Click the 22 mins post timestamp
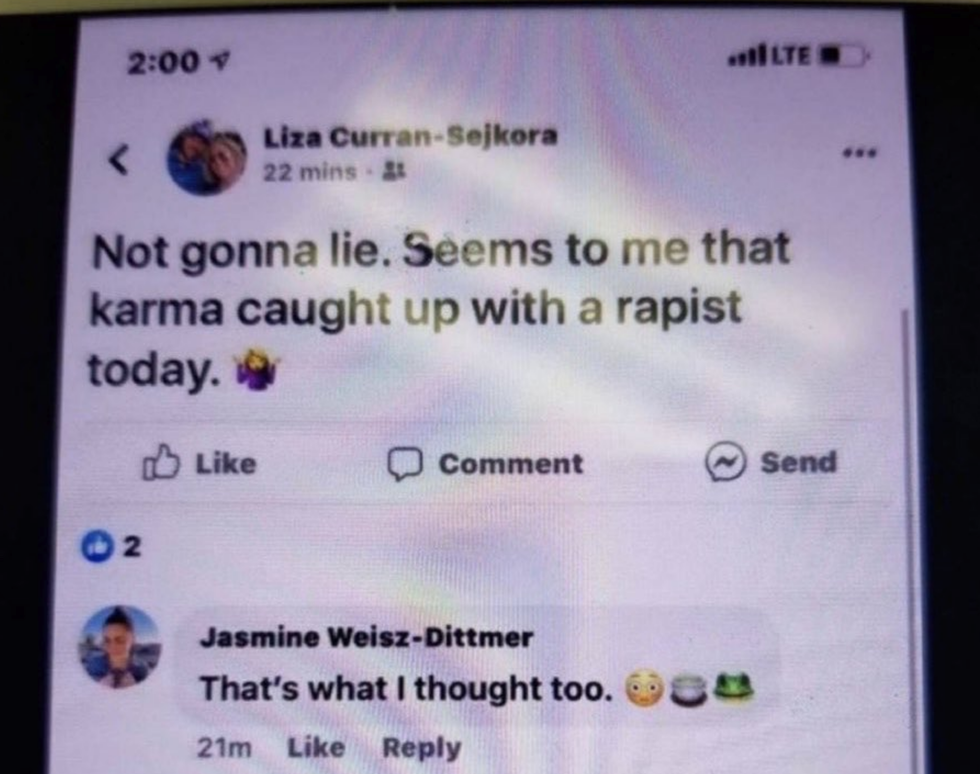Screen dimensions: 980x774 [309, 171]
